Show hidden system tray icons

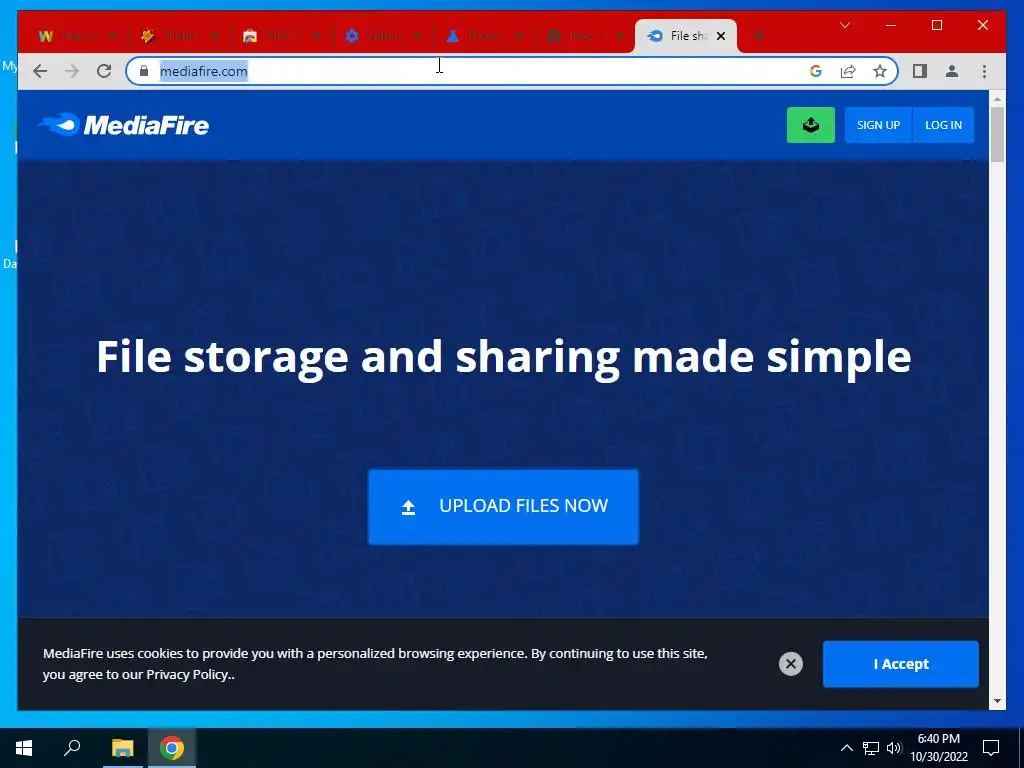pos(846,748)
